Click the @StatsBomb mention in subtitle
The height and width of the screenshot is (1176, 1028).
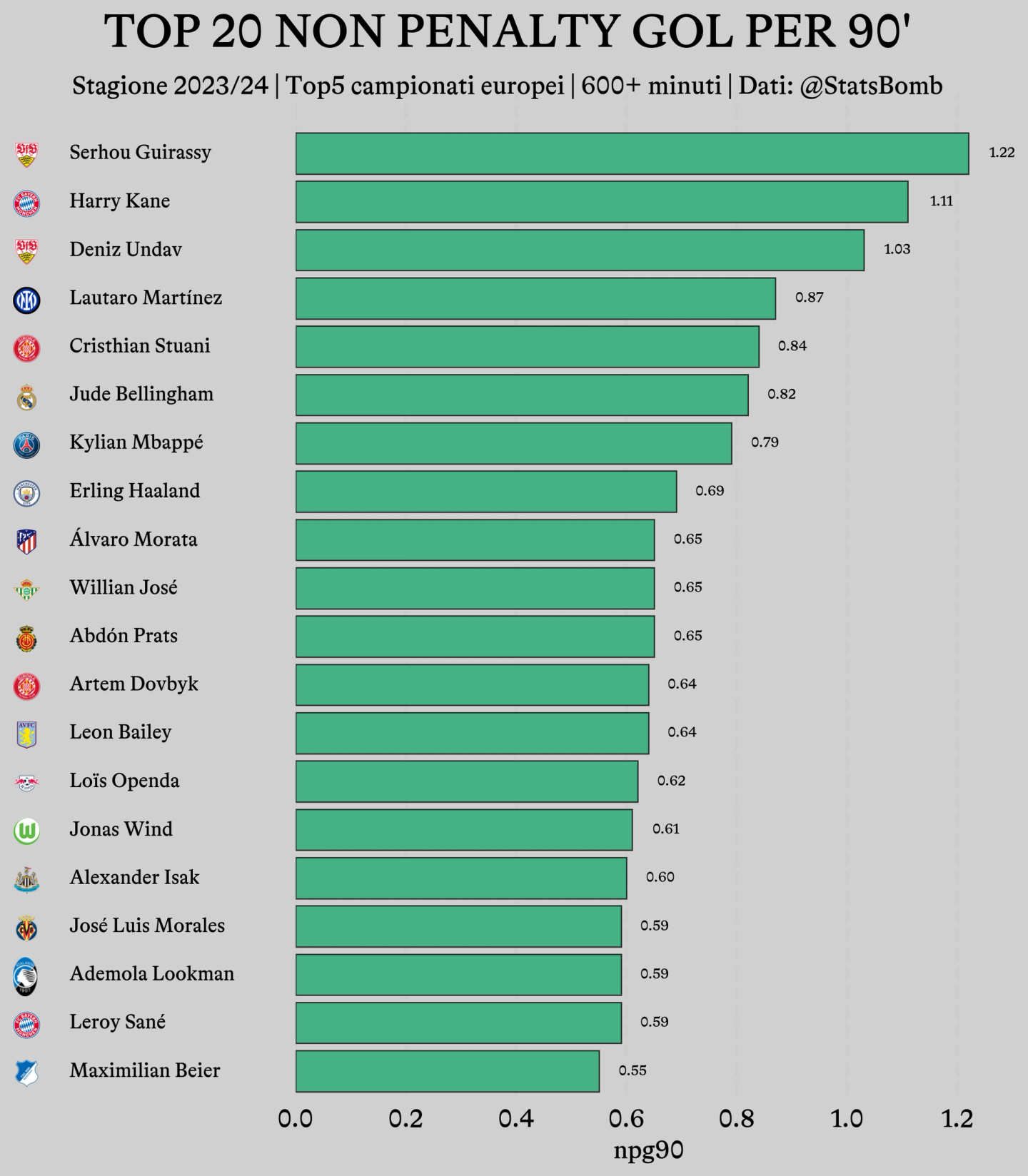point(871,86)
